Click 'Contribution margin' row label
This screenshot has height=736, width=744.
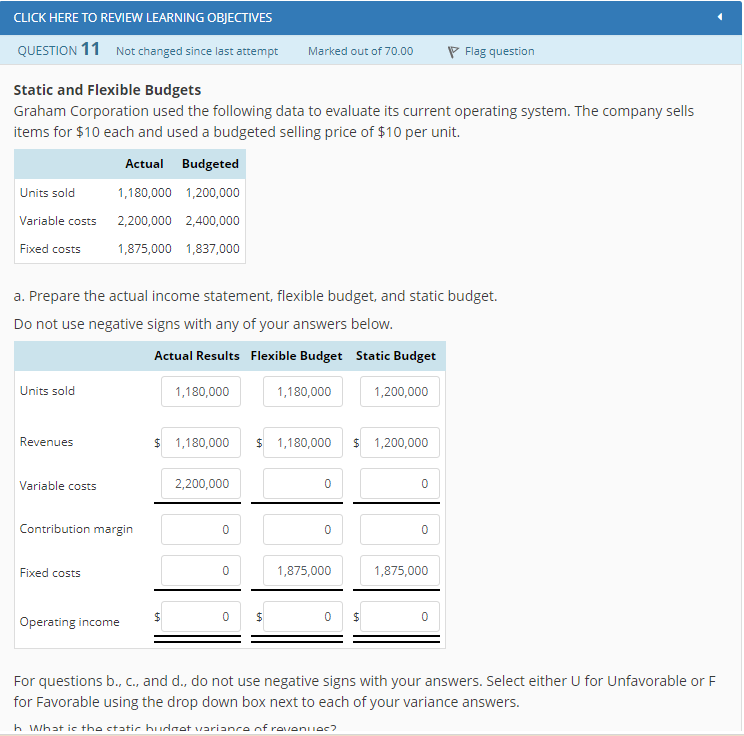[76, 529]
